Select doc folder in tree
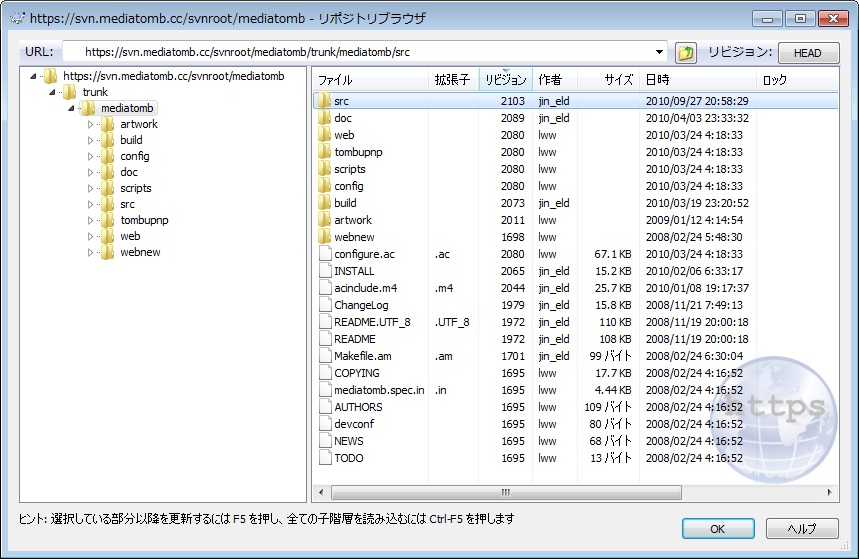This screenshot has height=559, width=859. coord(129,172)
